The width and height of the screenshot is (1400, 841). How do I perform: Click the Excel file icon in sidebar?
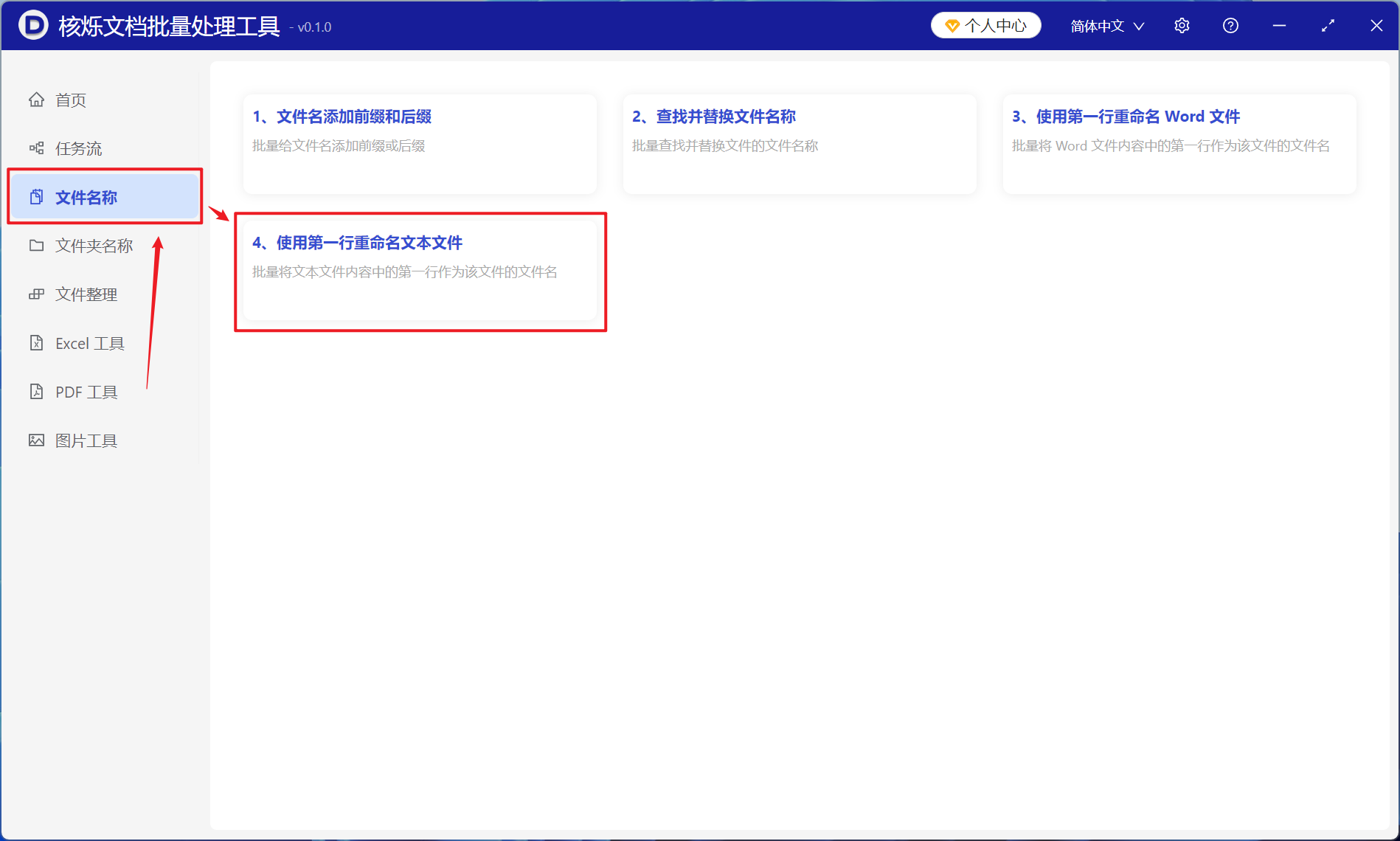click(36, 343)
